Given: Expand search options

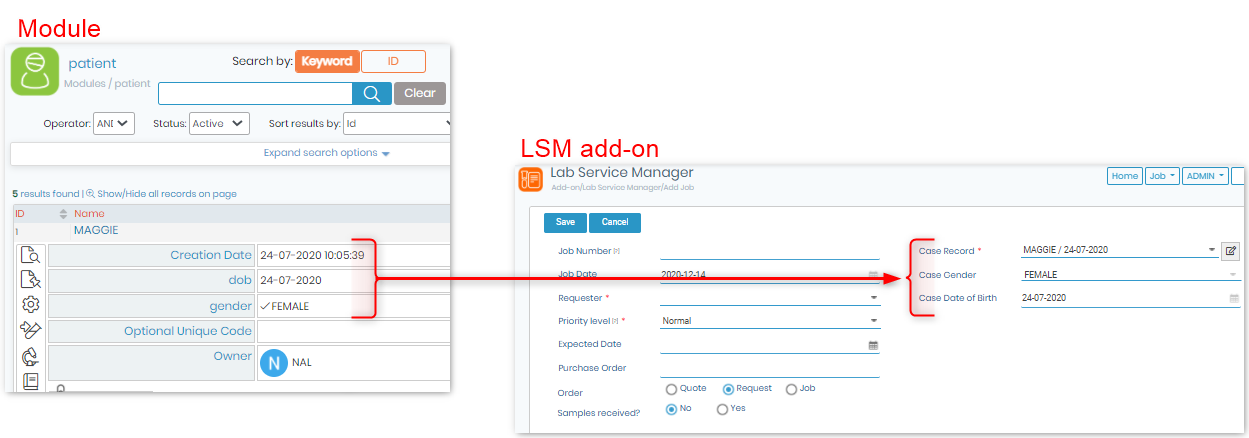Looking at the screenshot, I should [326, 153].
